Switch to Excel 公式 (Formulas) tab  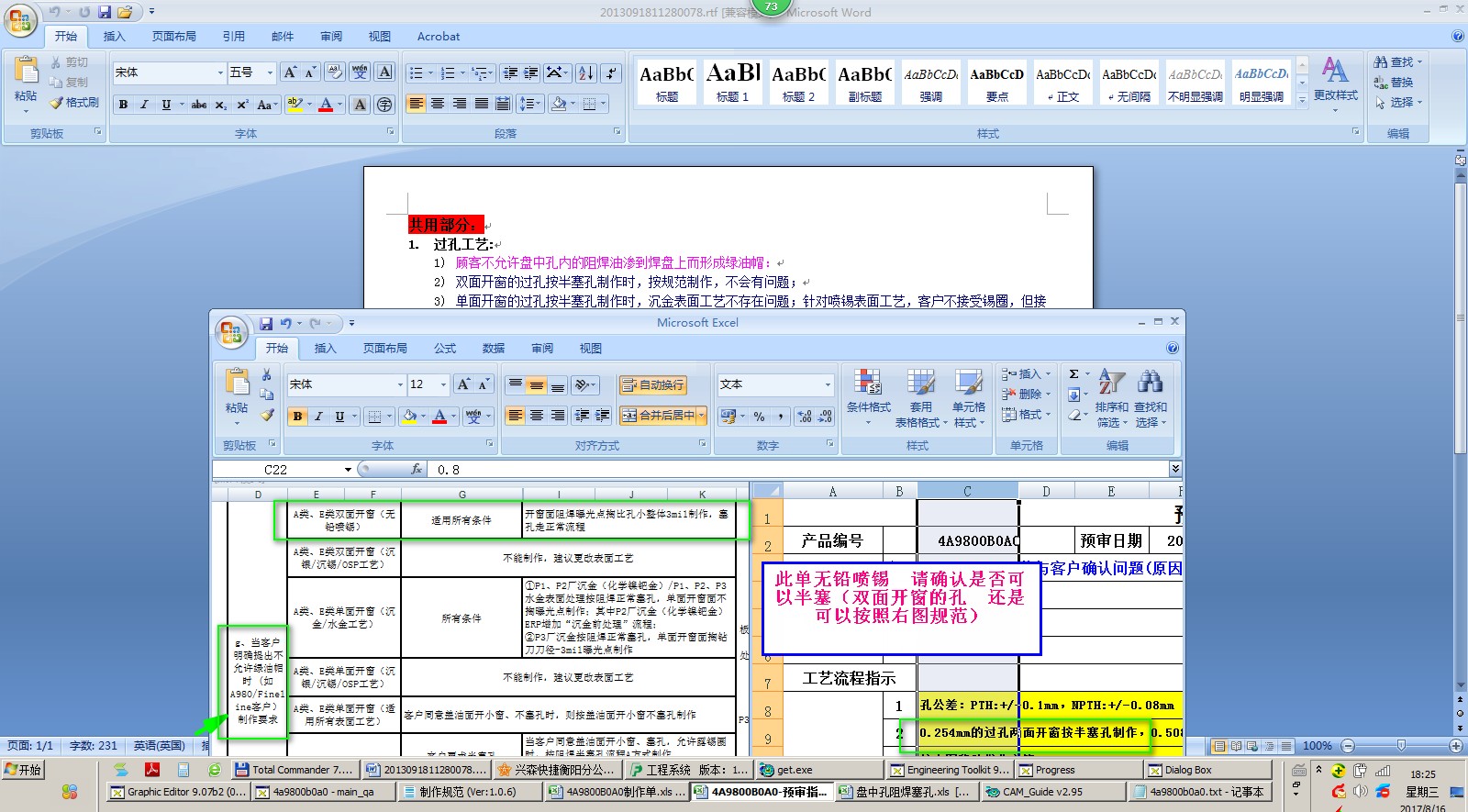tap(445, 349)
